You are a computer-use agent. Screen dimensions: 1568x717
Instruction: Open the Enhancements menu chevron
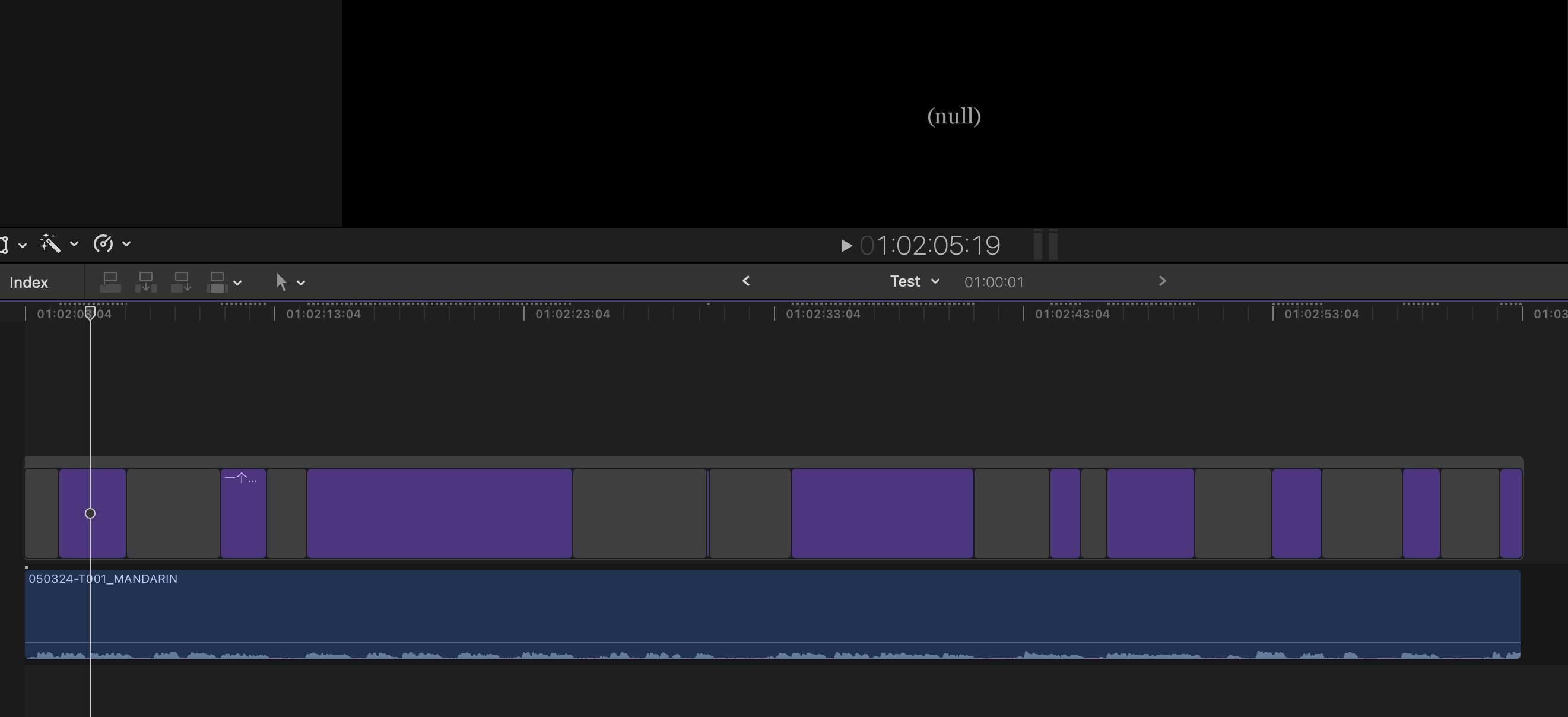click(x=74, y=244)
